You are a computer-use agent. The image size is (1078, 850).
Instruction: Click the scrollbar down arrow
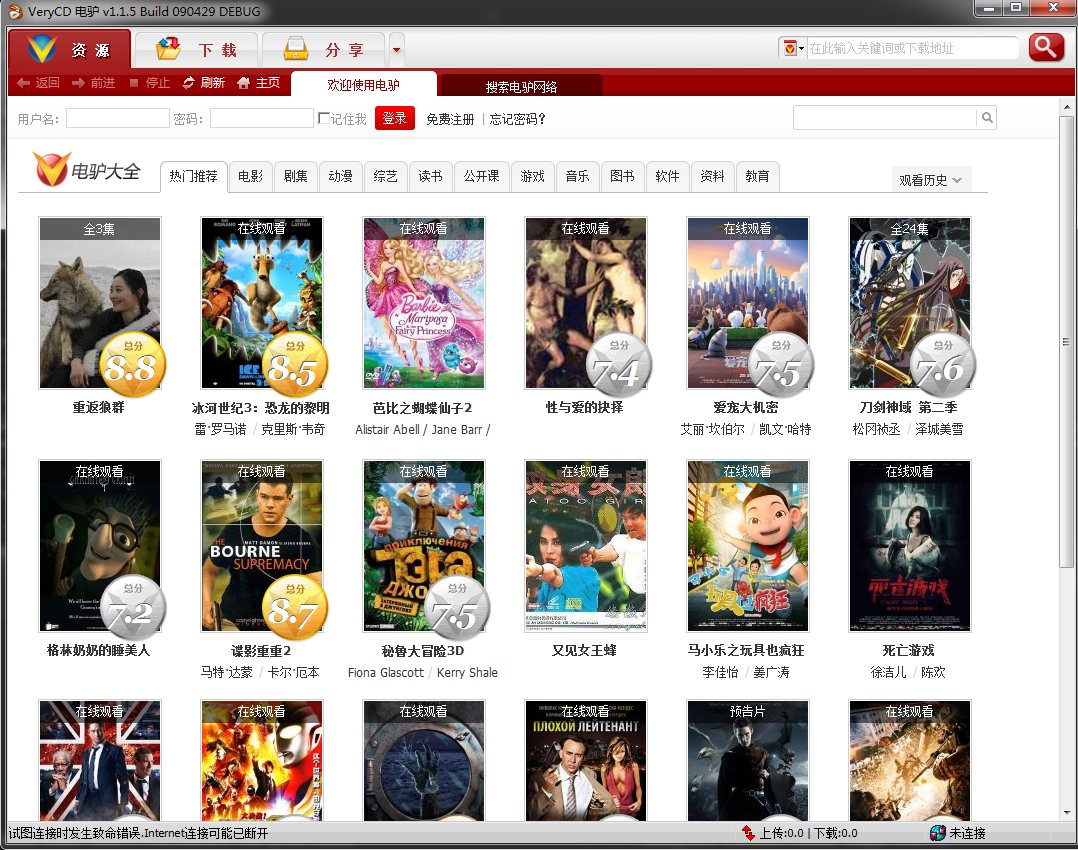point(1067,812)
